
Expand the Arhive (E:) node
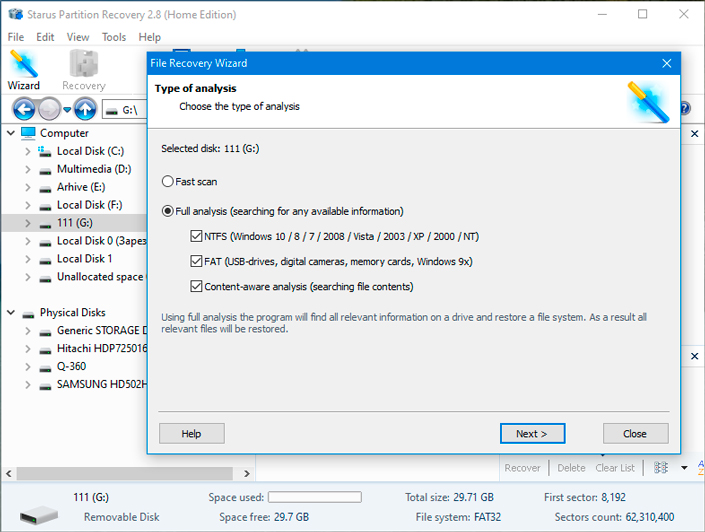(27, 188)
